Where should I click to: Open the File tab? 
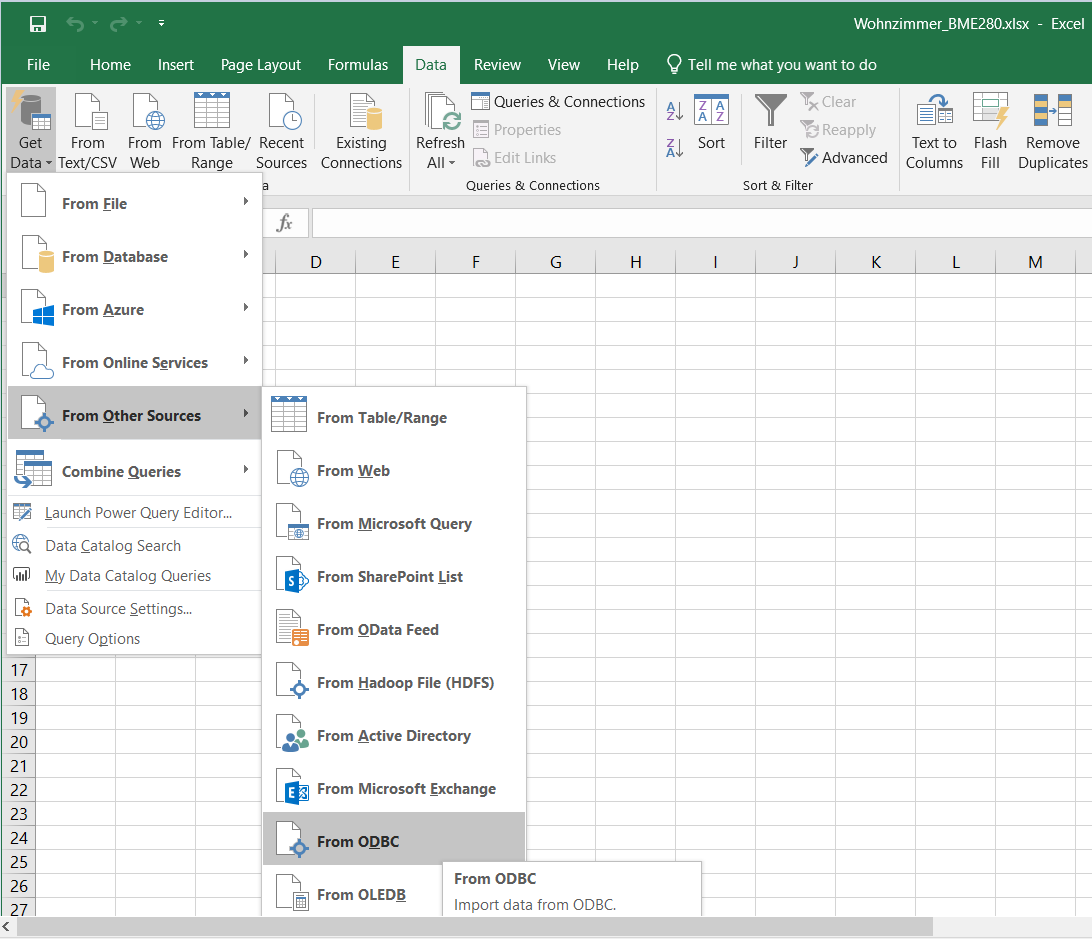38,65
